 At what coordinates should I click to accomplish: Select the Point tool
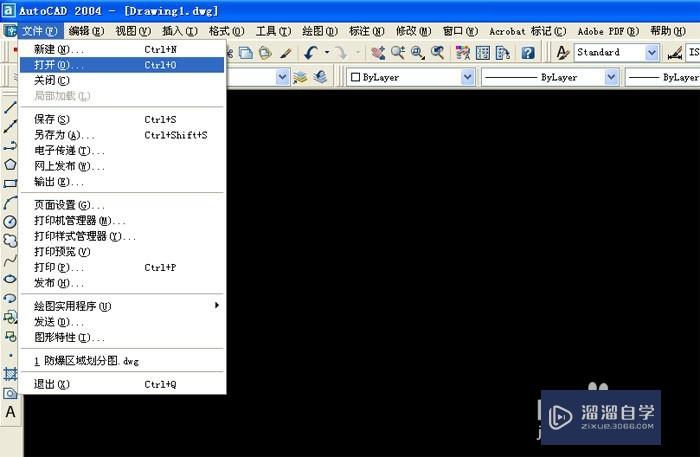[10, 355]
